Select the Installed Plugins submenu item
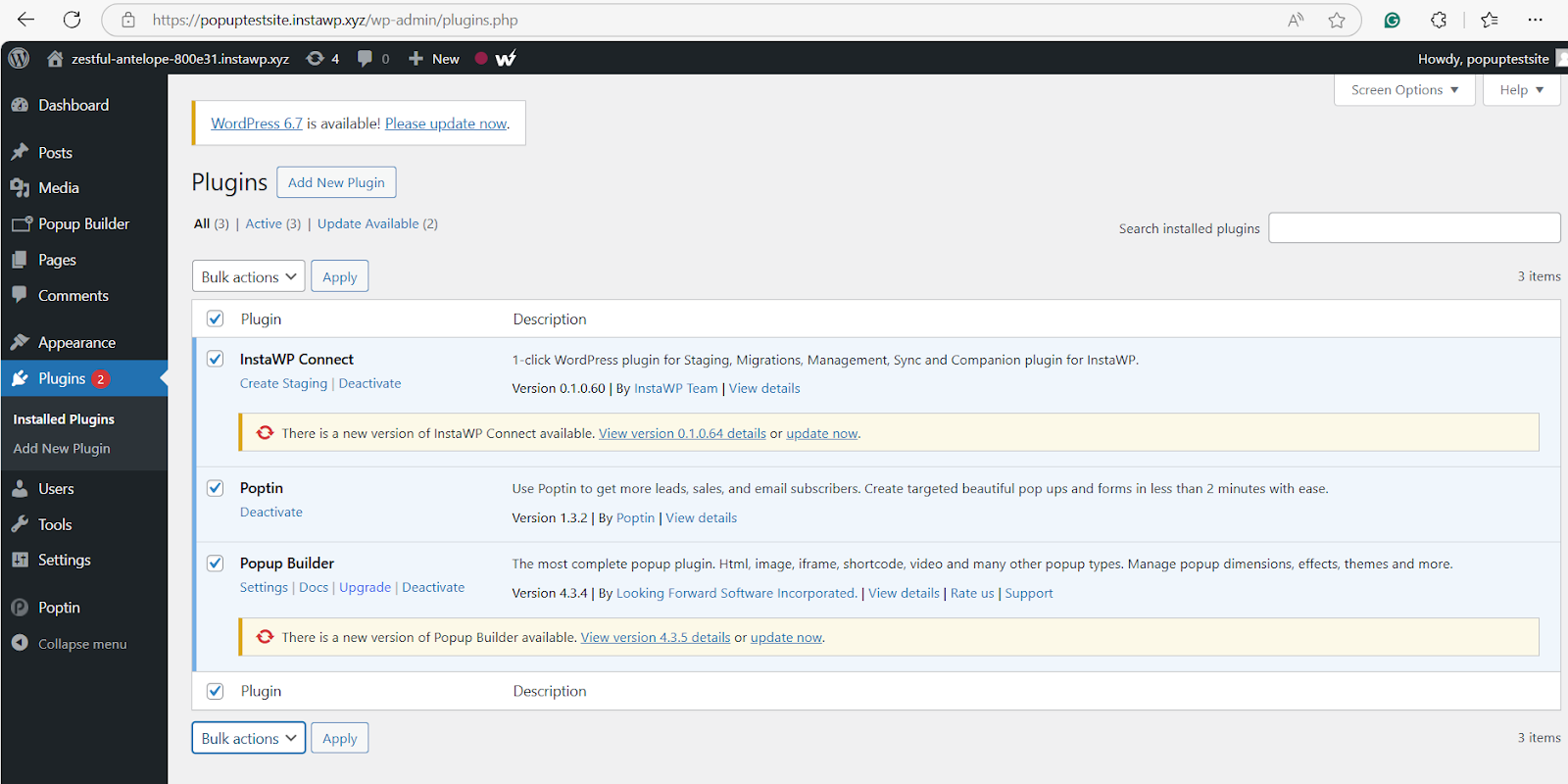 [x=64, y=419]
